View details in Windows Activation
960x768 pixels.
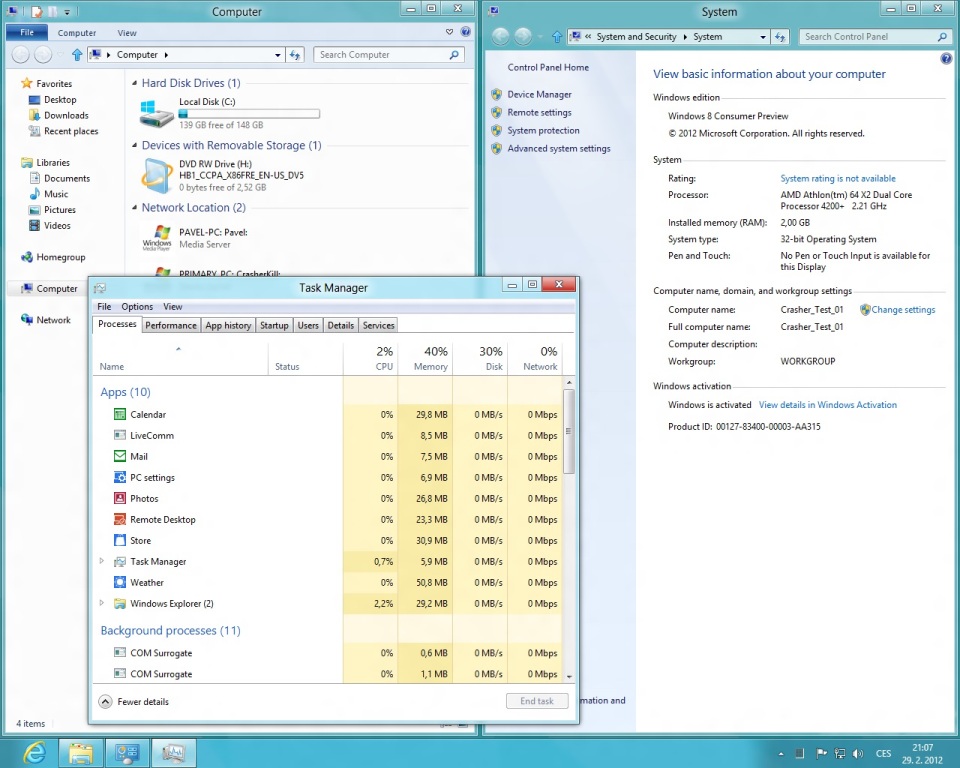coord(828,405)
